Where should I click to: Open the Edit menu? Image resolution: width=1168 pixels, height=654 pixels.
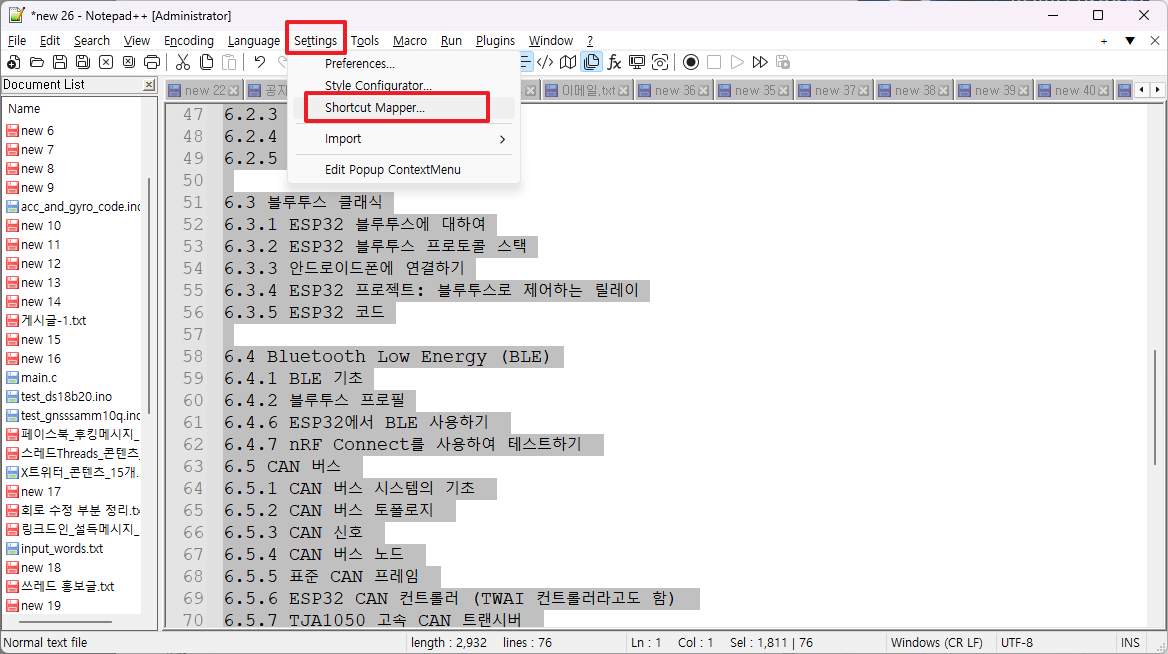(x=50, y=41)
